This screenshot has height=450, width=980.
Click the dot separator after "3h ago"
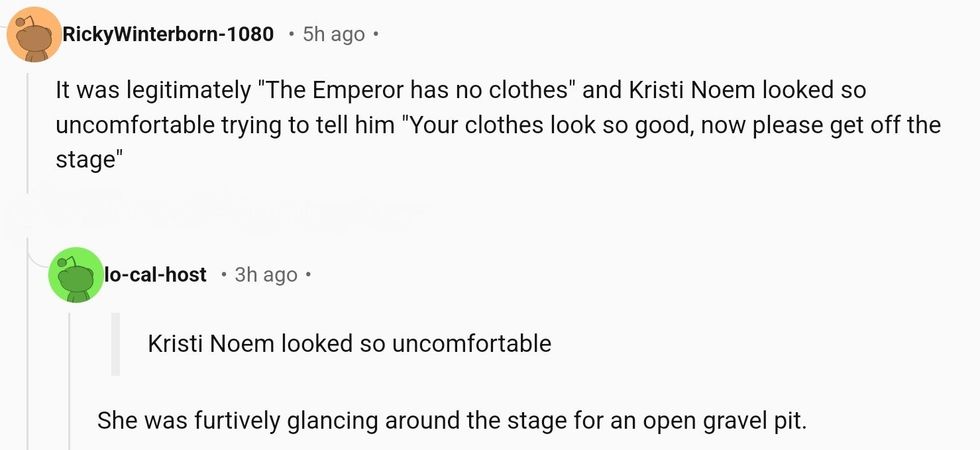coord(308,274)
